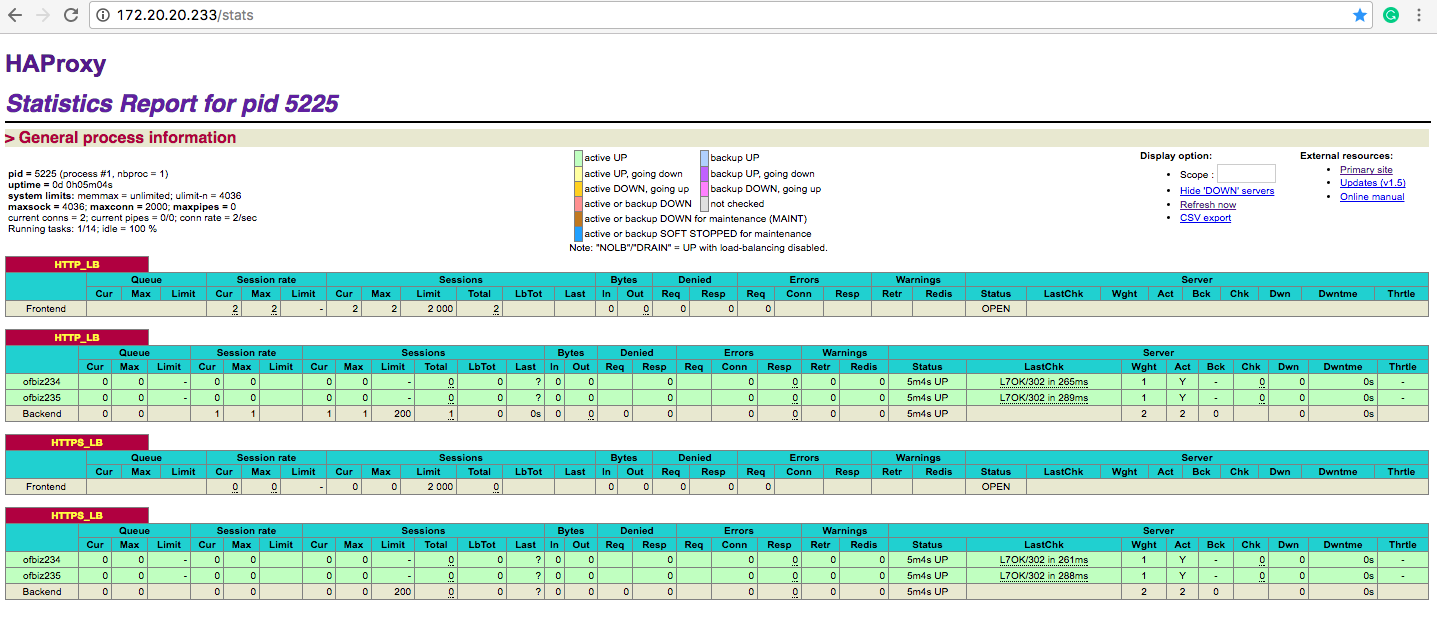Click the 'L7OK/302 in 265ms' check result
The width and height of the screenshot is (1437, 622).
(x=1044, y=382)
